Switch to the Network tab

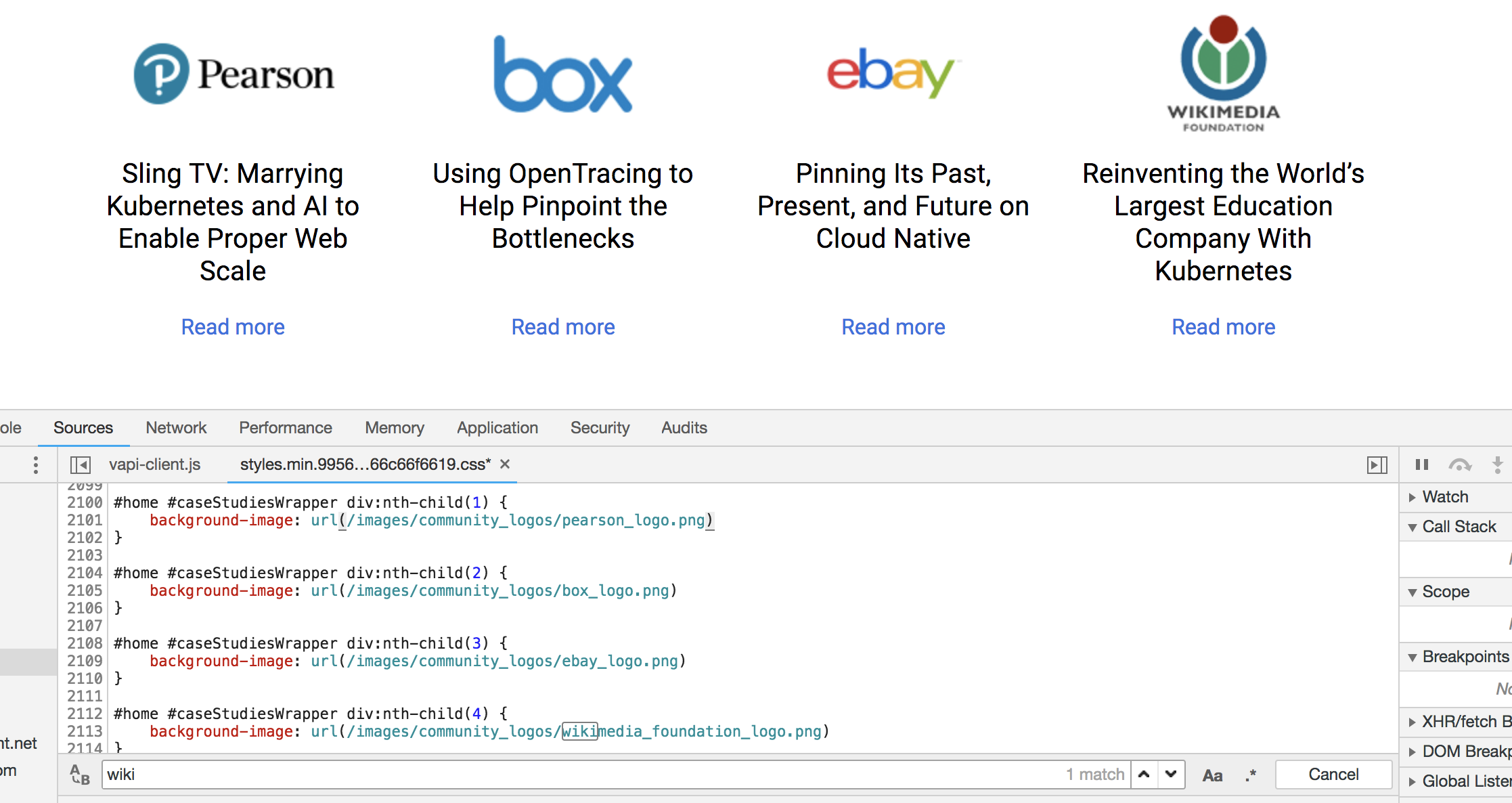[x=176, y=428]
